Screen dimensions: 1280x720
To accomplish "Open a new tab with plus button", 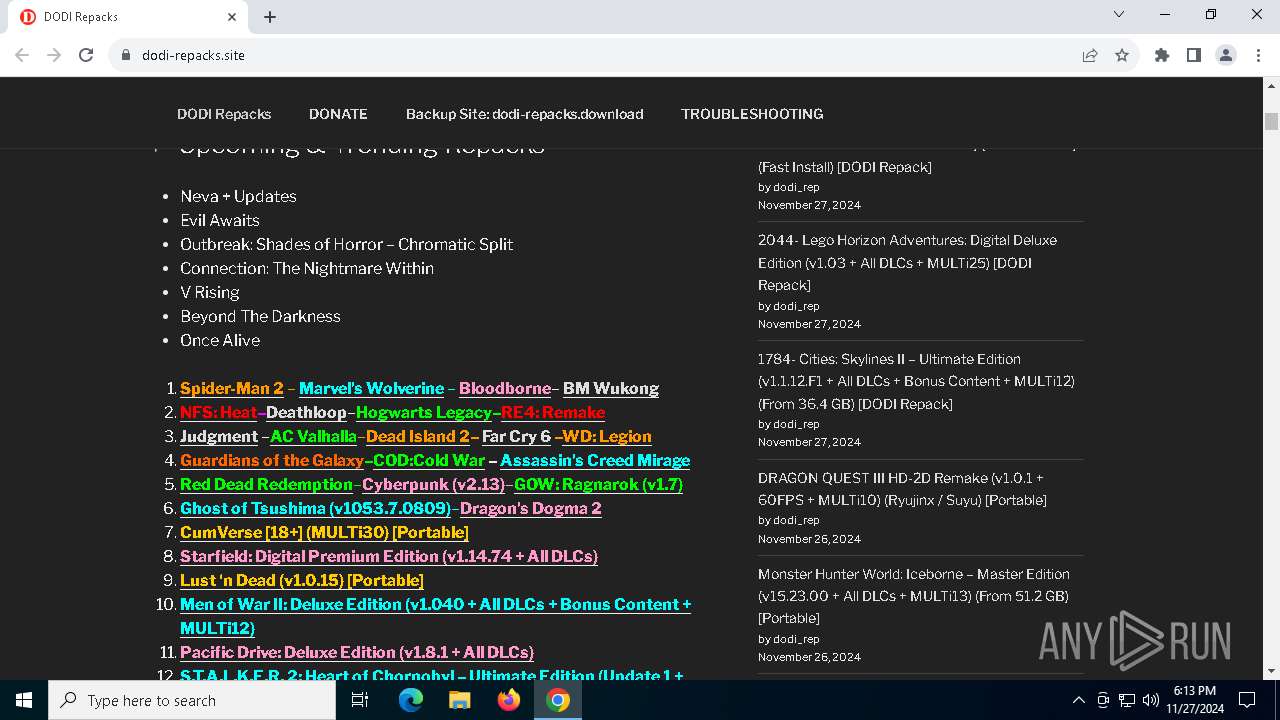I will click(x=270, y=17).
